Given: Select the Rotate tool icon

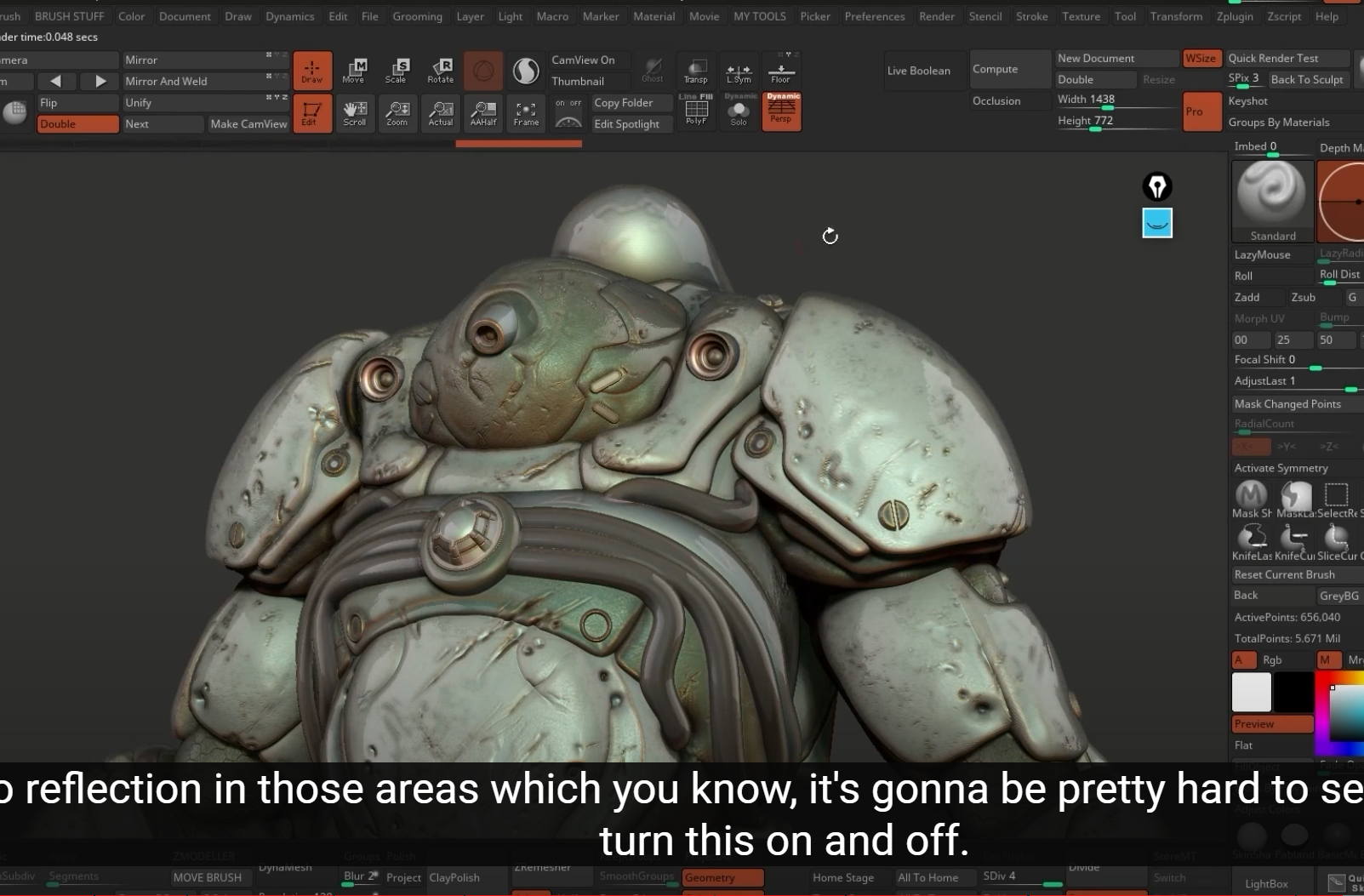Looking at the screenshot, I should [440, 70].
